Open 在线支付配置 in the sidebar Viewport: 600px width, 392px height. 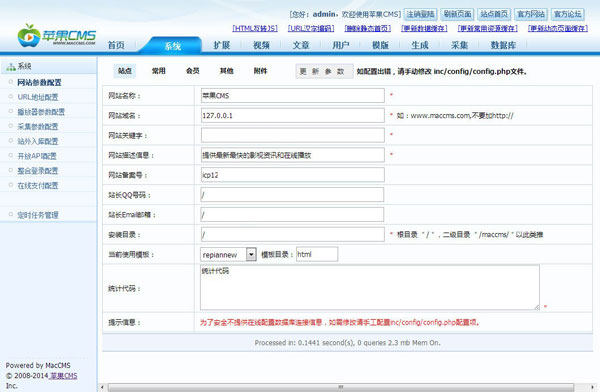[38, 186]
